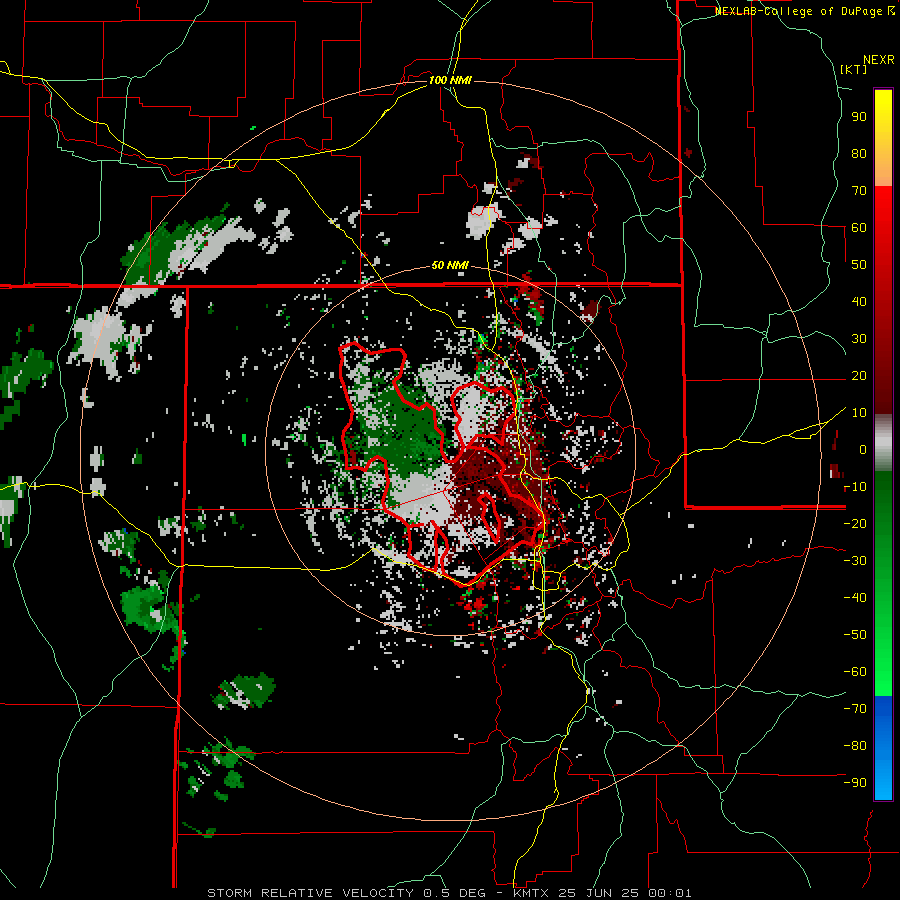Viewport: 900px width, 900px height.
Task: Click the NEXLAB-College of DuPage header text
Action: pyautogui.click(x=804, y=11)
